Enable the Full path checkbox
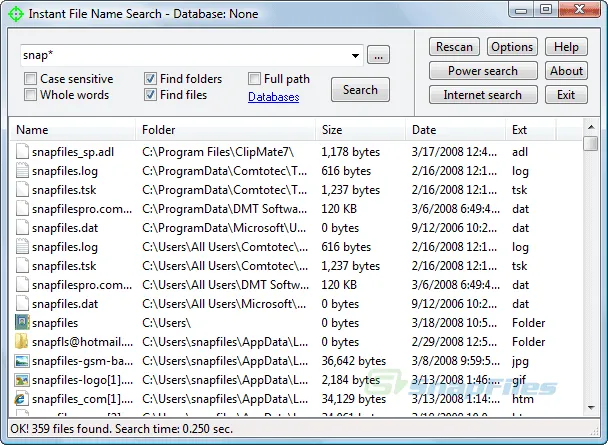 254,79
